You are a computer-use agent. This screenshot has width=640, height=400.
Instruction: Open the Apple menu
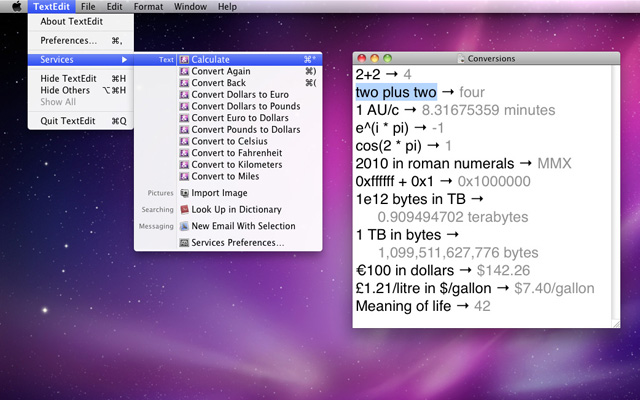point(15,7)
